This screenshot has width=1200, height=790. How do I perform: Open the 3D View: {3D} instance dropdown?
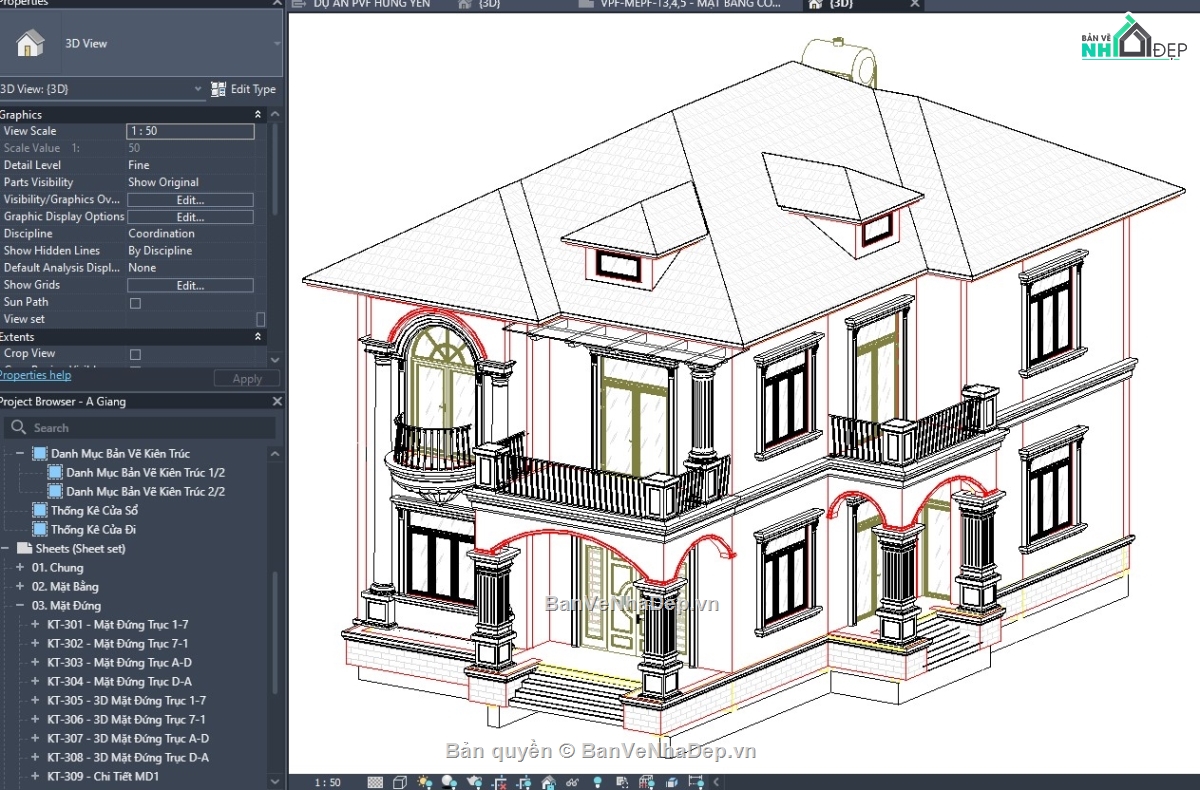click(197, 89)
